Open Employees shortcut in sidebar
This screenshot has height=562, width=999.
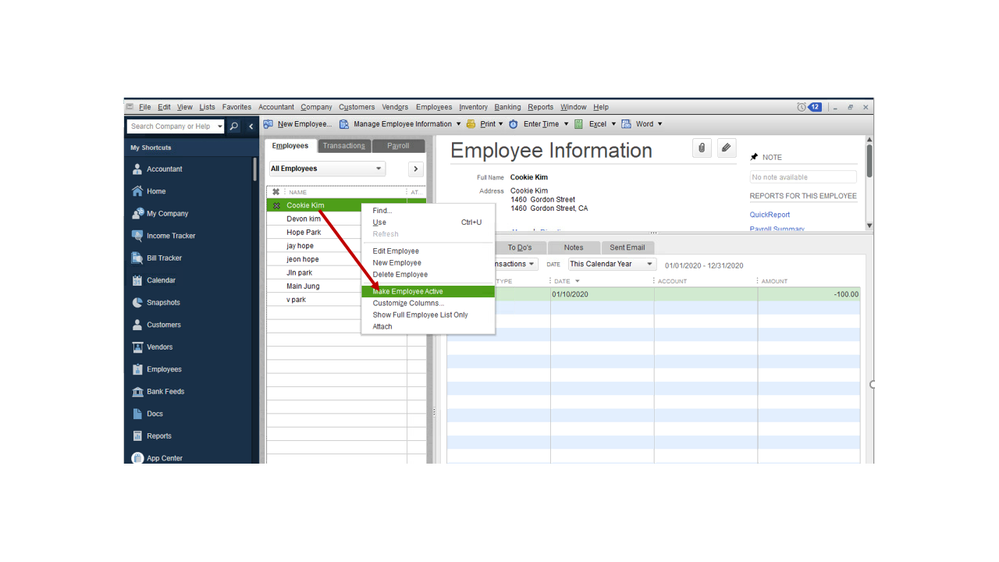coord(164,370)
